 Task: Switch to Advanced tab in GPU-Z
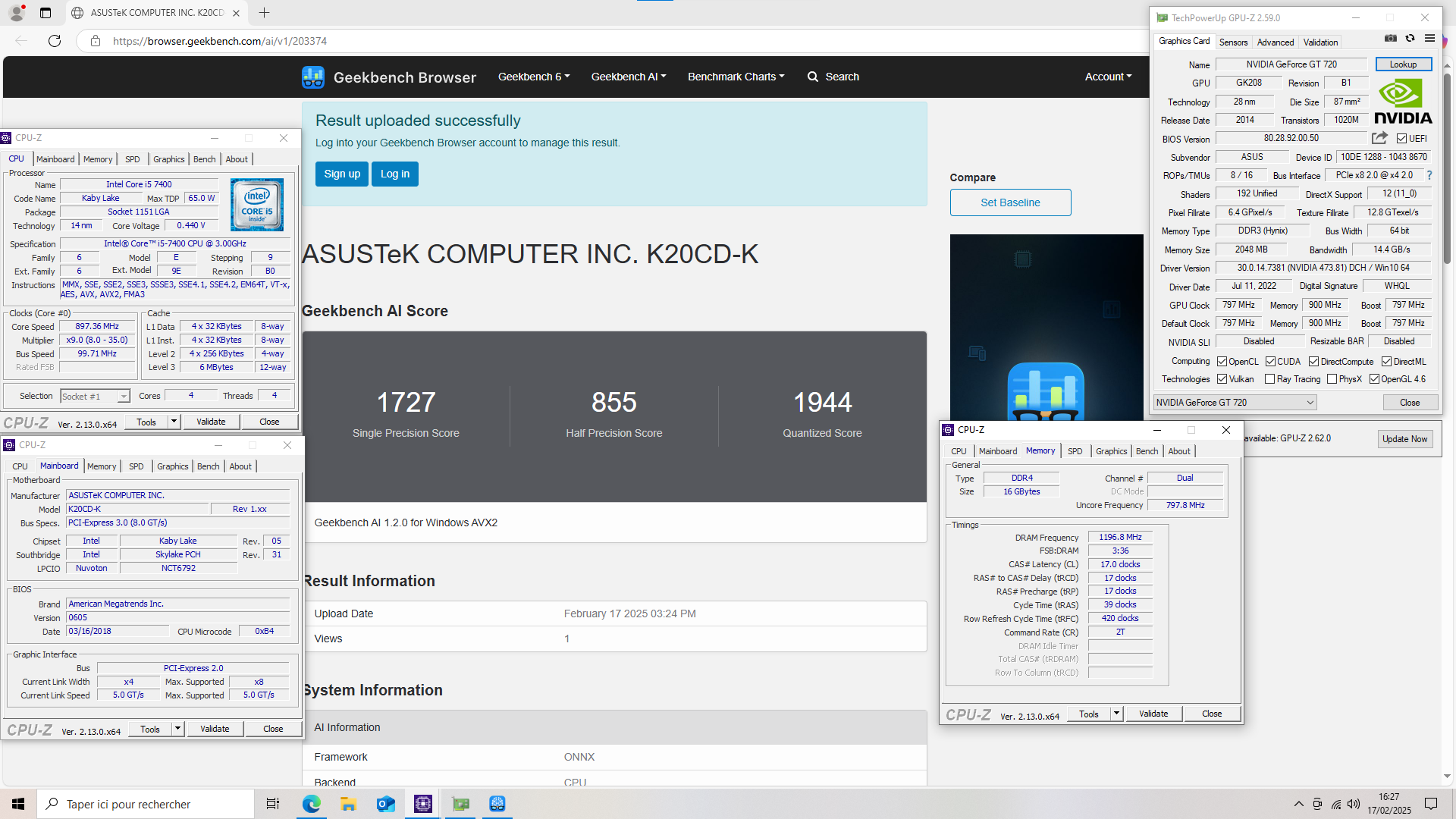(x=1276, y=42)
